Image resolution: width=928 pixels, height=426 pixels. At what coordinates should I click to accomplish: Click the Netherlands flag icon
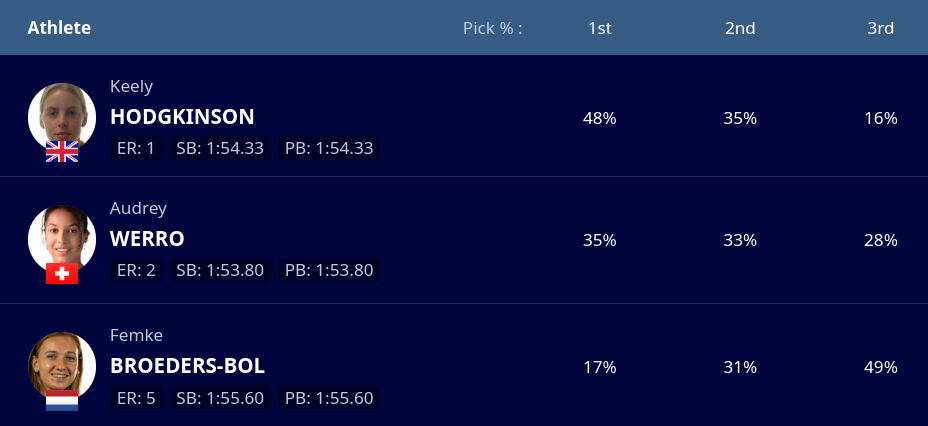(62, 400)
